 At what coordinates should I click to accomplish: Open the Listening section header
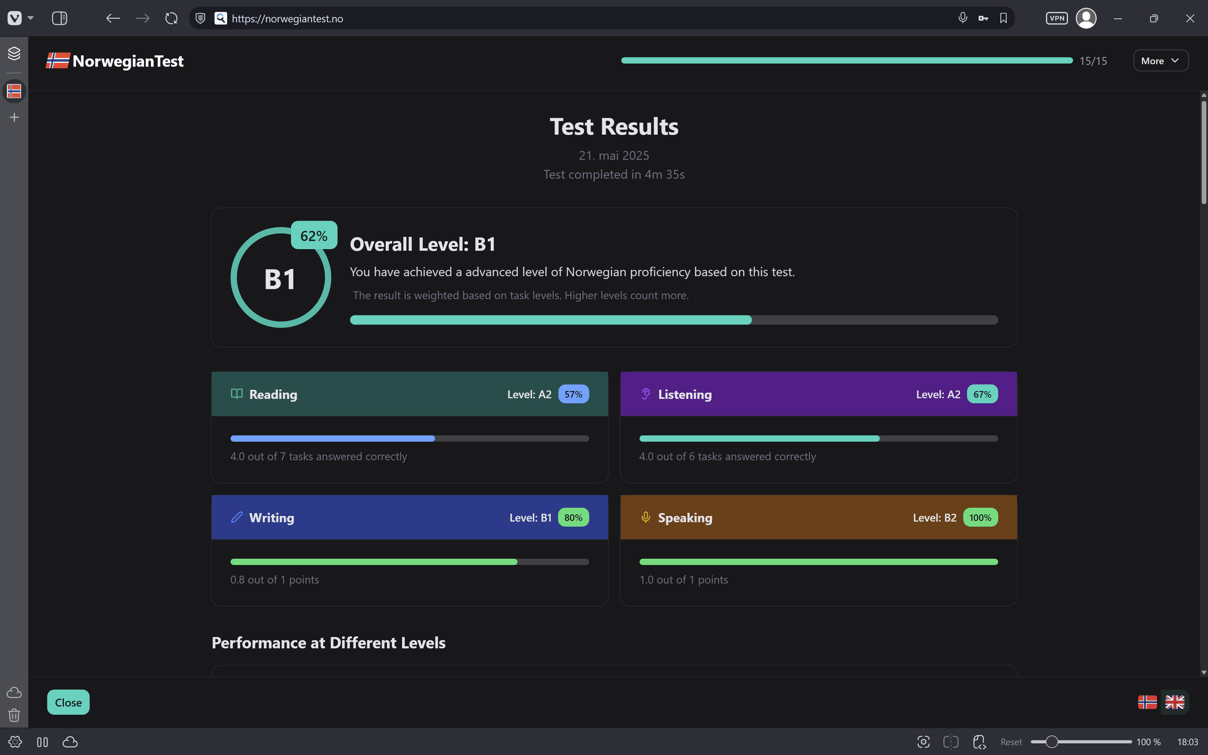[819, 394]
